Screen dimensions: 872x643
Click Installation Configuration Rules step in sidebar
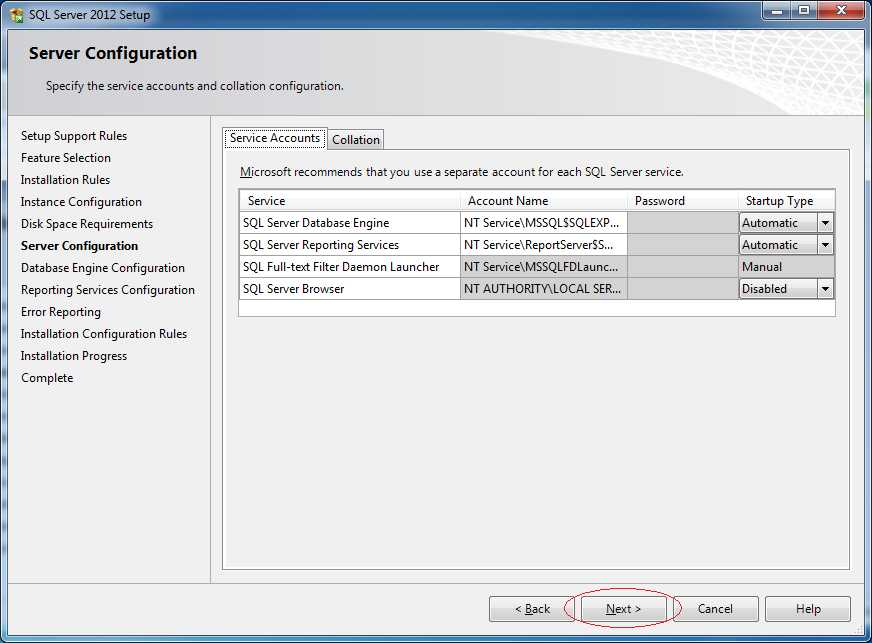pyautogui.click(x=104, y=334)
